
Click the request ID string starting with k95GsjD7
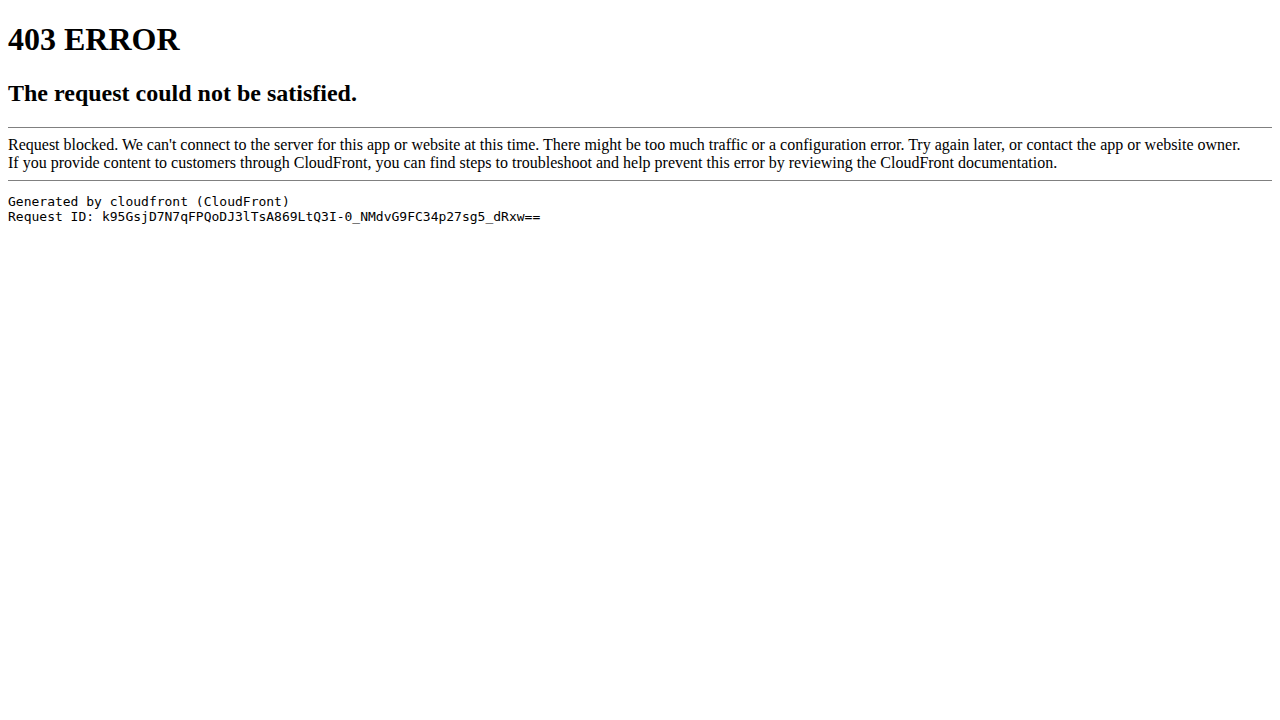point(321,216)
